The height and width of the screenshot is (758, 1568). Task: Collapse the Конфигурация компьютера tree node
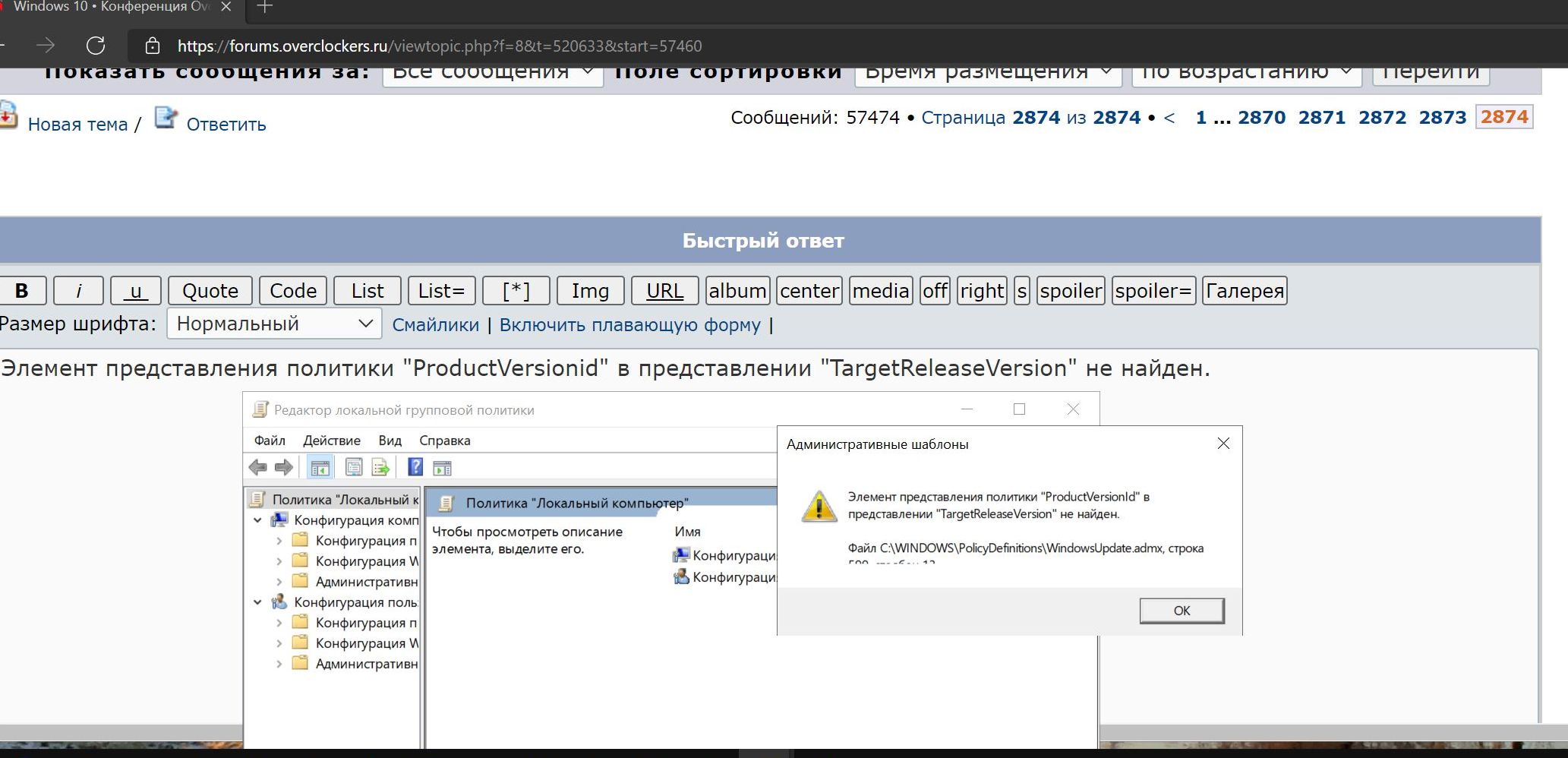click(x=257, y=520)
